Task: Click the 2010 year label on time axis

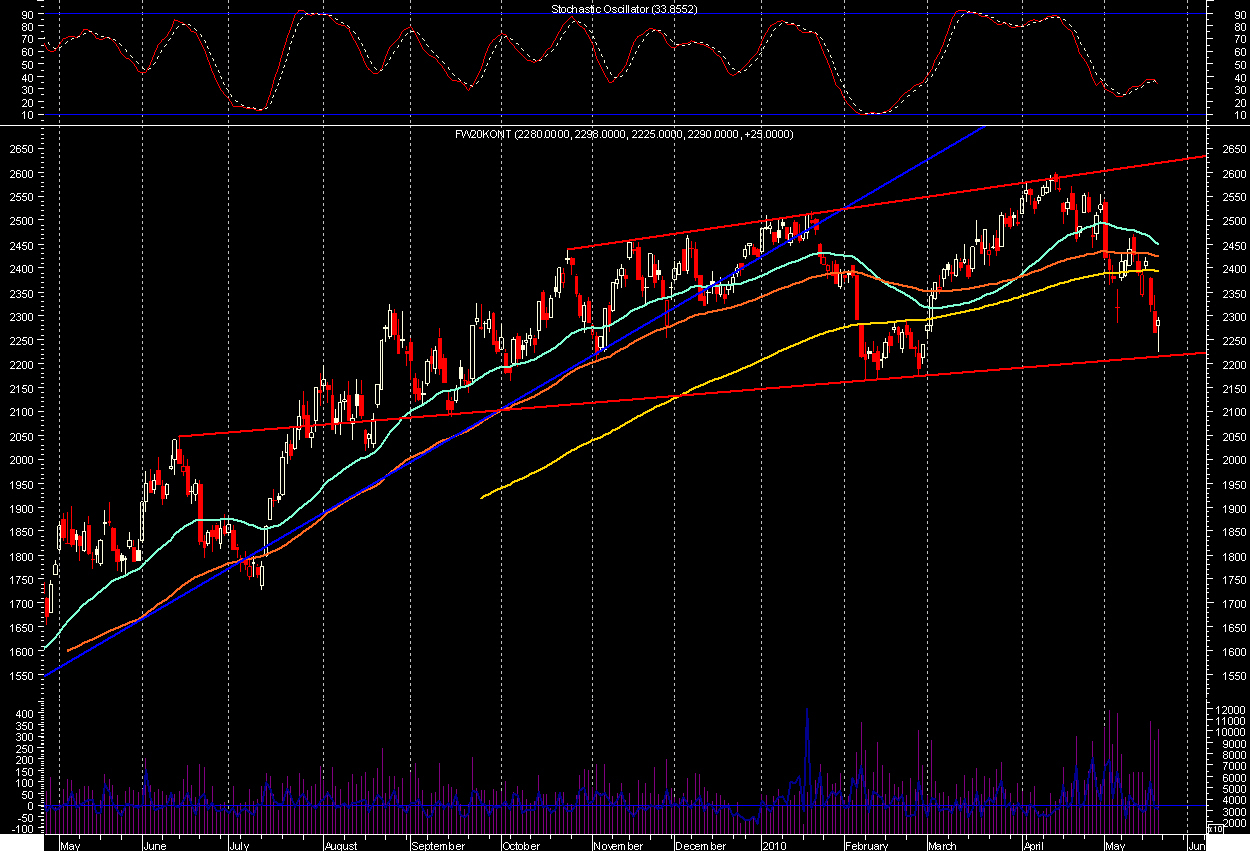Action: coord(775,844)
